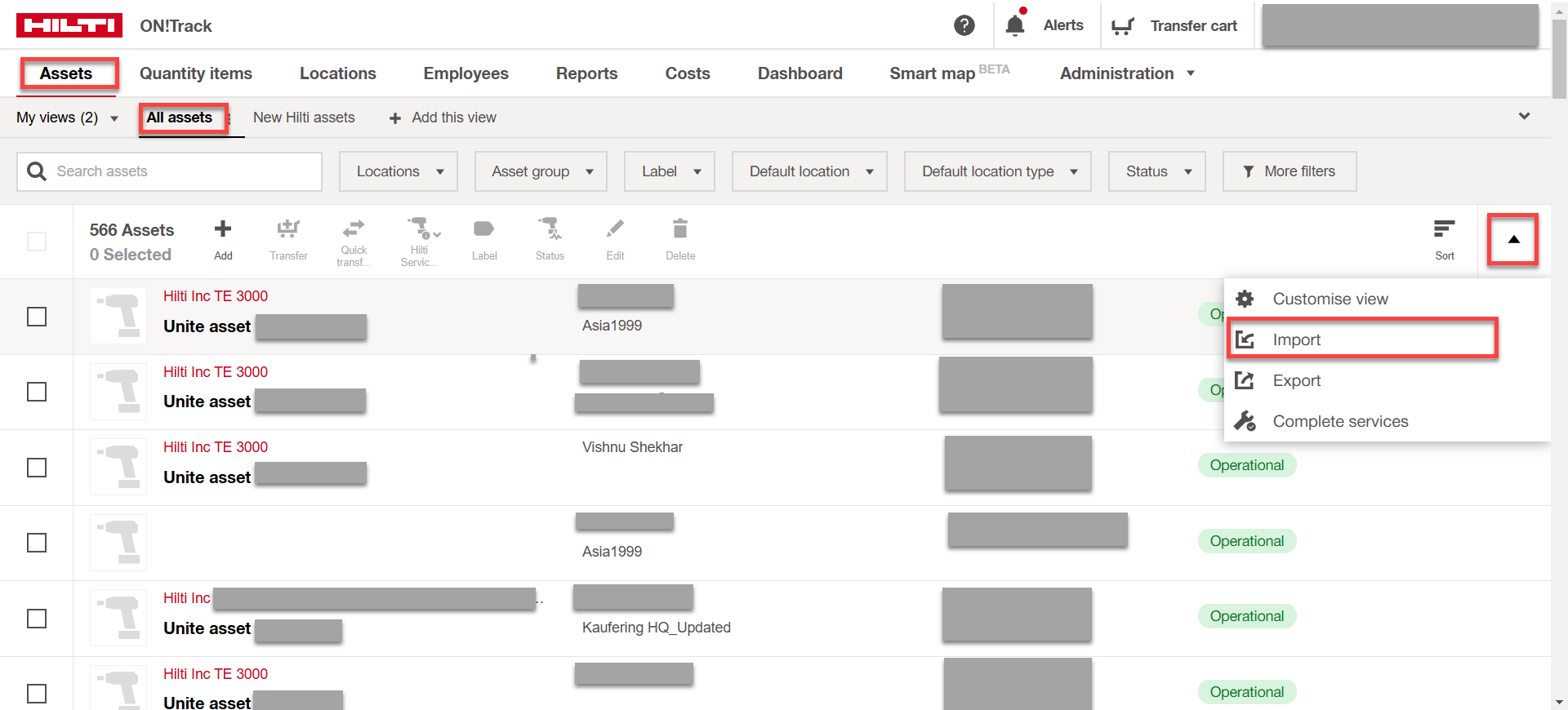Click the Export arrow icon

click(x=1245, y=380)
